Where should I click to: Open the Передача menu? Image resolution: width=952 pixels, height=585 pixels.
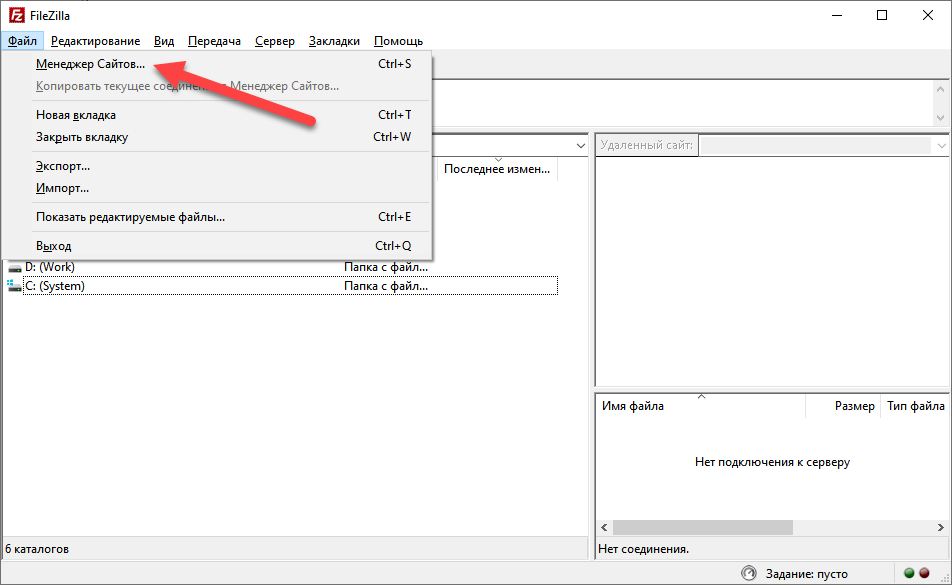point(214,41)
